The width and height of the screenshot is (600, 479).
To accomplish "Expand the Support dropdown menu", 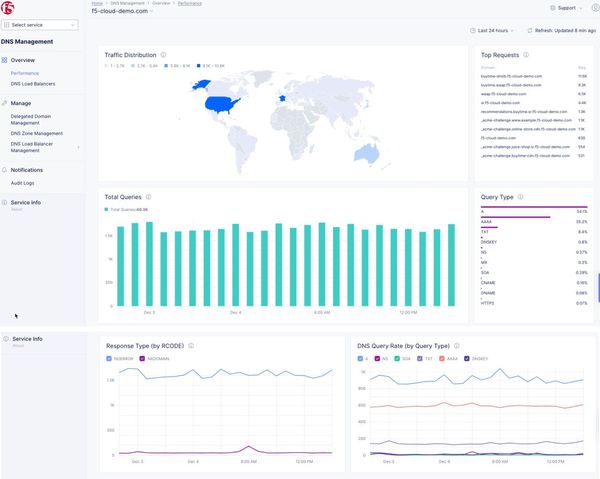I will 561,8.
